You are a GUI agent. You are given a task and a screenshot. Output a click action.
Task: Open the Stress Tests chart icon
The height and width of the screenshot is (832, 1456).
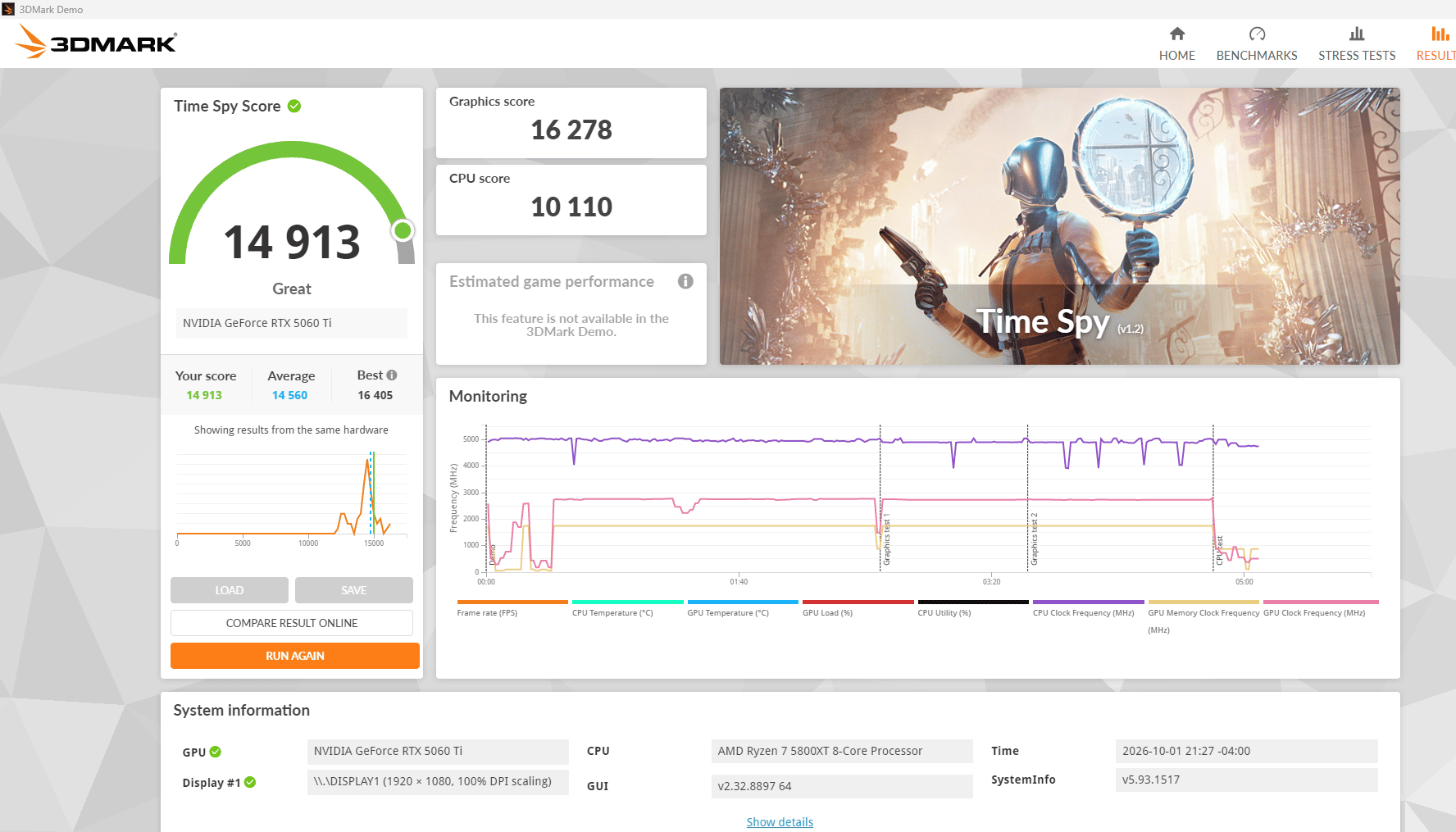click(x=1357, y=34)
